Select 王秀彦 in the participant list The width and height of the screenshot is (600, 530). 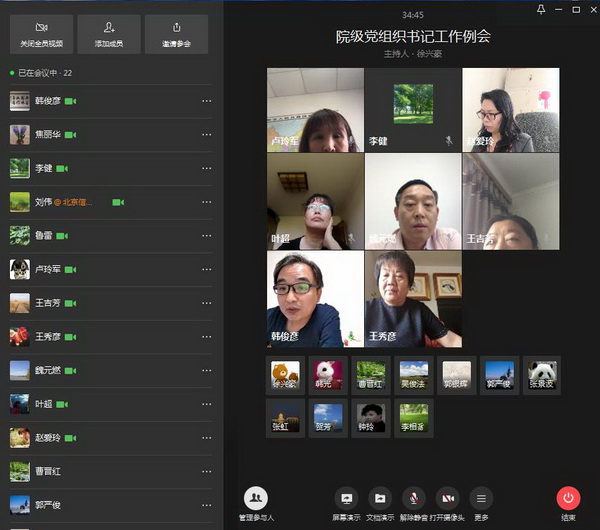click(x=48, y=337)
